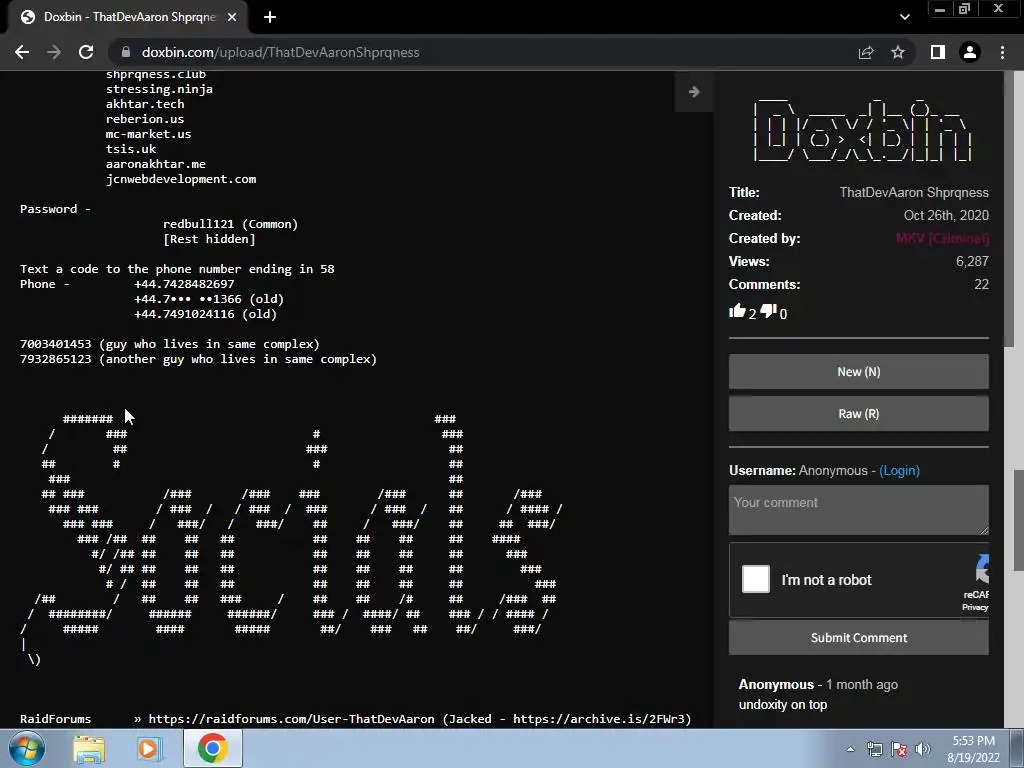Screen dimensions: 1024x768
Task: Click the reberion.us domain text
Action: point(145,119)
